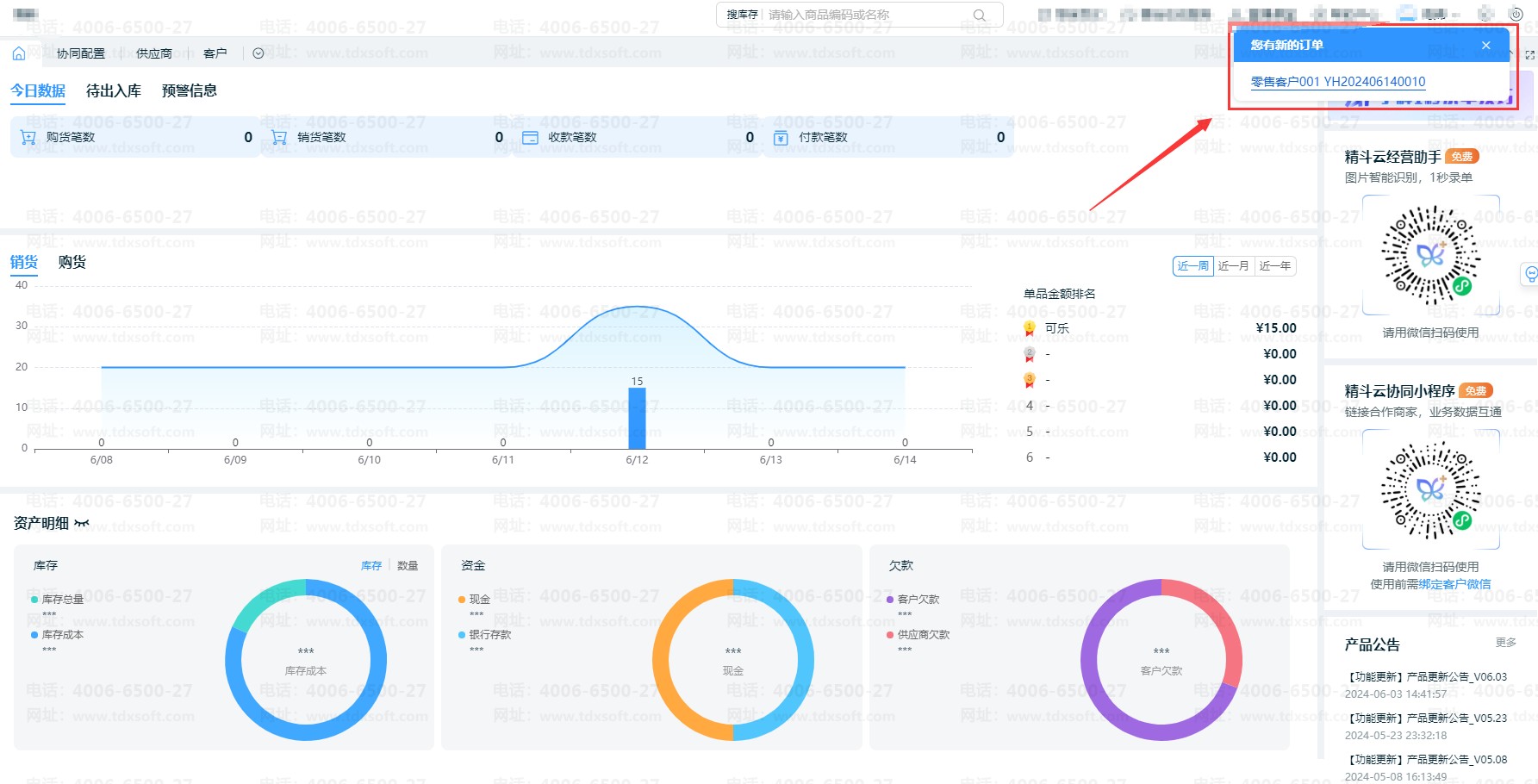Switch to the 购货 chart tab
1538x784 pixels.
tap(72, 262)
